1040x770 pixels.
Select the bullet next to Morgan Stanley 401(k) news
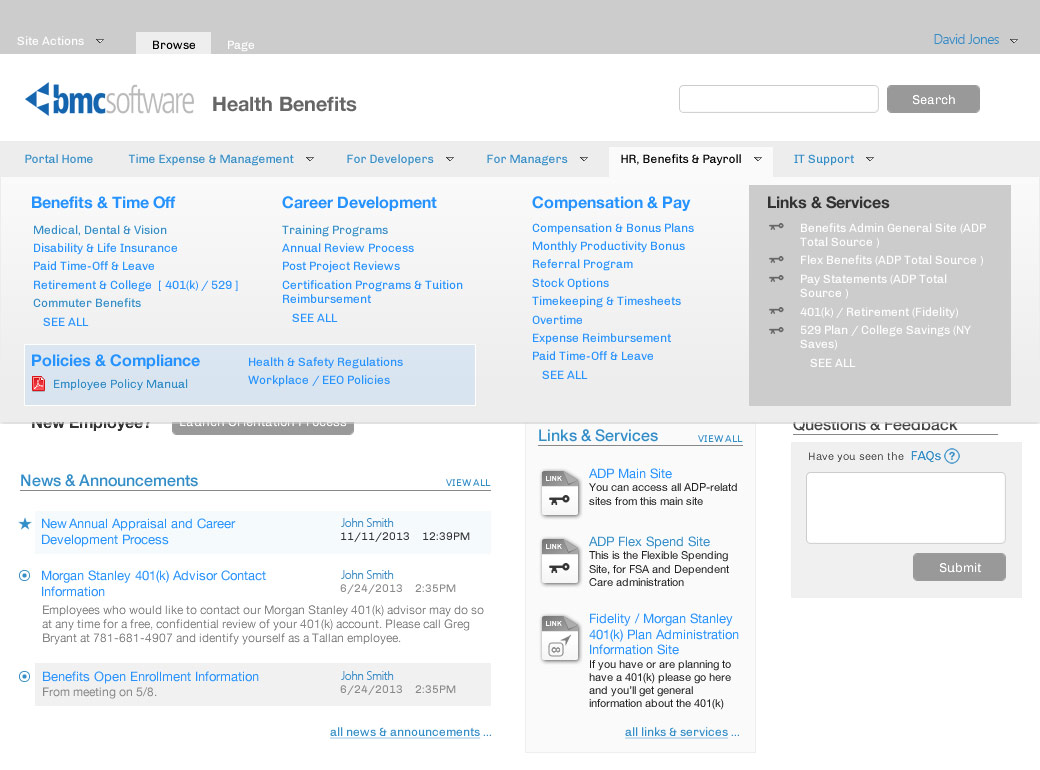(25, 575)
